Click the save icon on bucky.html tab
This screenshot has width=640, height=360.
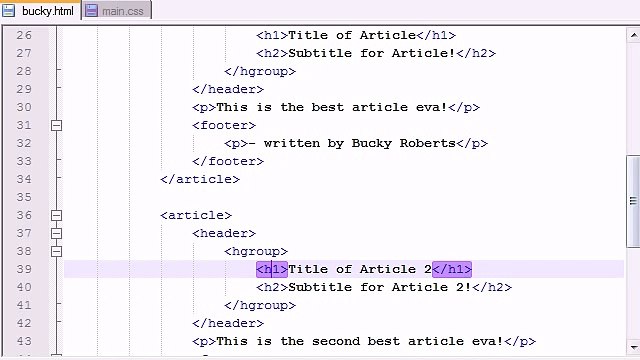click(8, 10)
